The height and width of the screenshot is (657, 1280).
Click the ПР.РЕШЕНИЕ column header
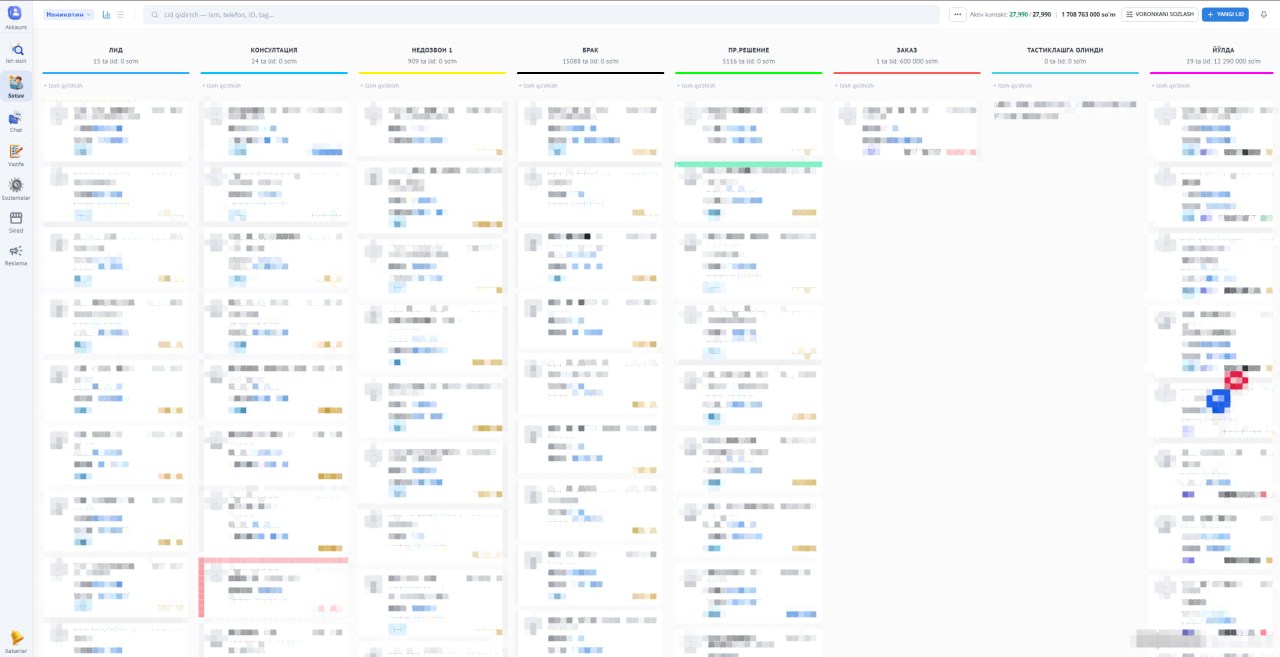pyautogui.click(x=748, y=50)
